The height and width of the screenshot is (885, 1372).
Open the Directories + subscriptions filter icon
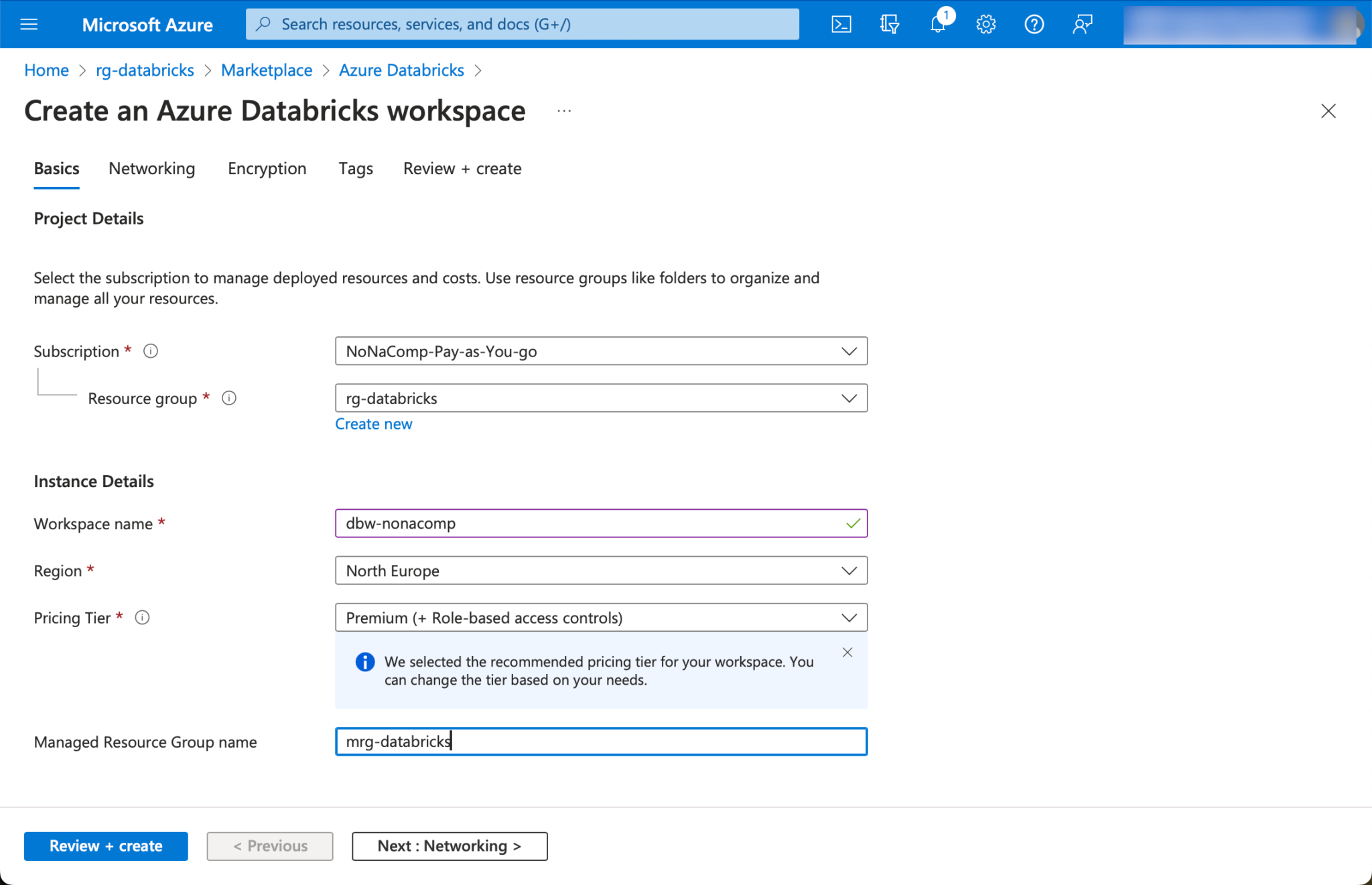(889, 25)
